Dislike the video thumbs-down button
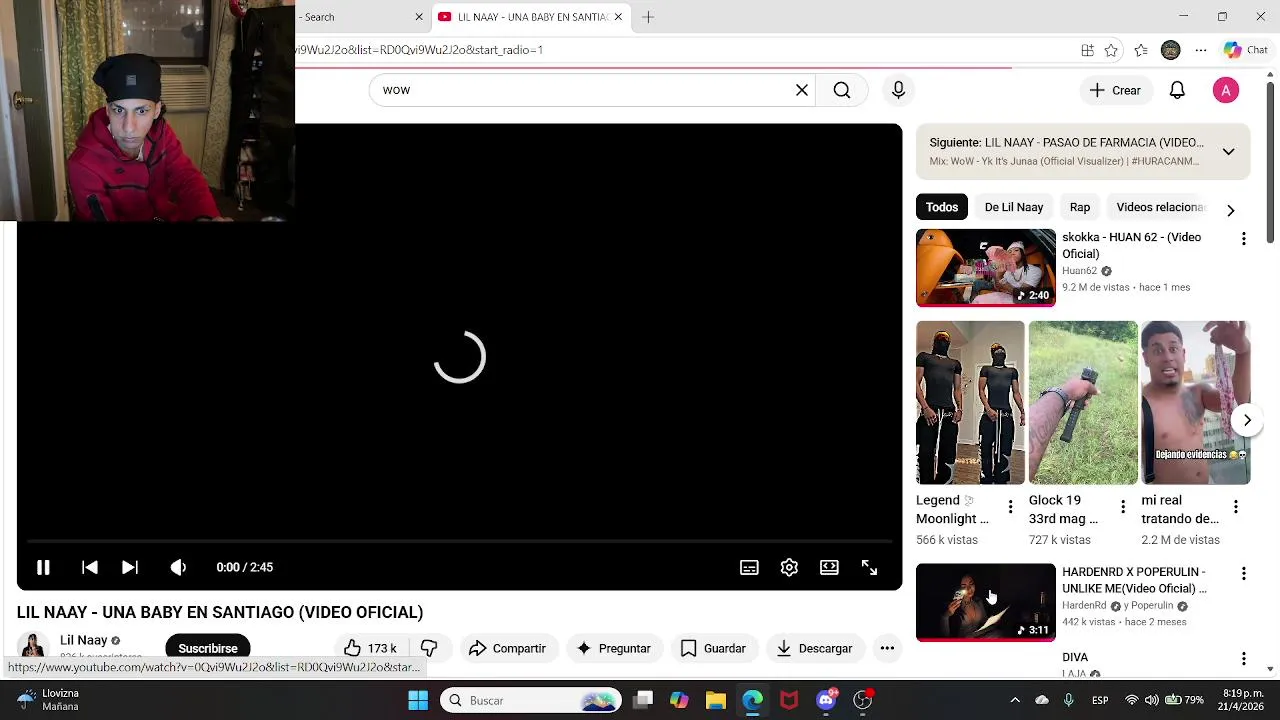 429,648
